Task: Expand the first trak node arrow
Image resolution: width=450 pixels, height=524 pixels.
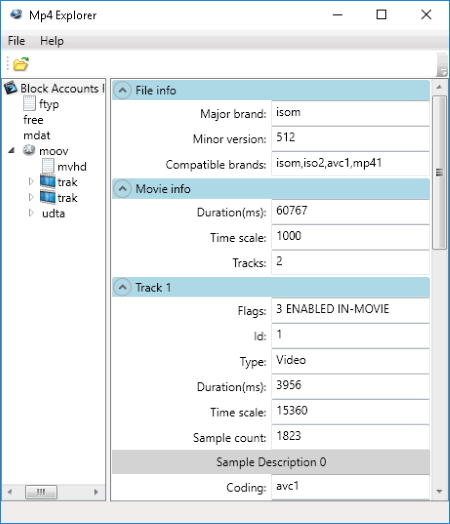Action: point(31,181)
